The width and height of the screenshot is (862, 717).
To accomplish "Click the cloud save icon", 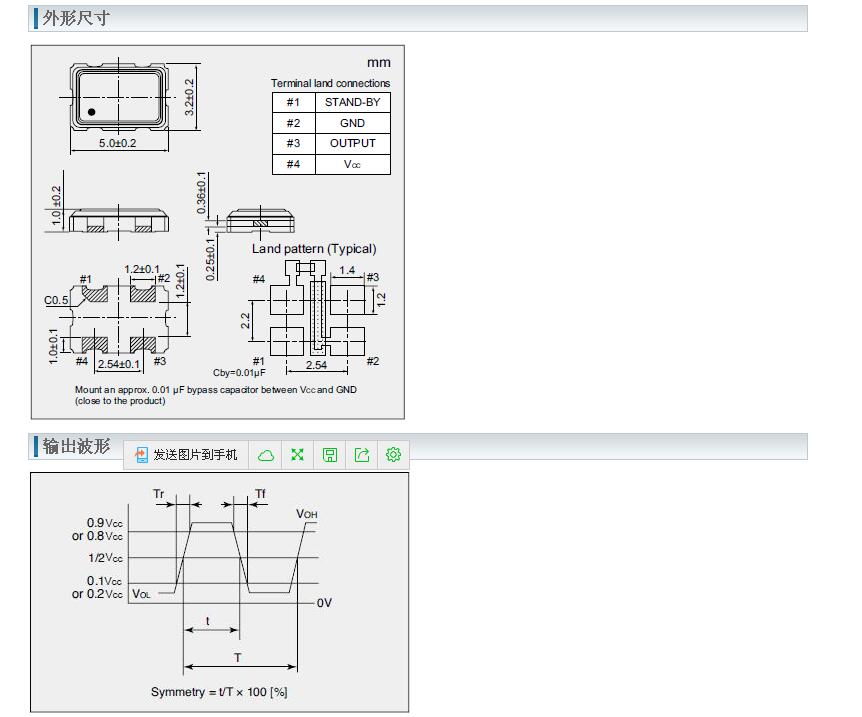I will tap(266, 455).
